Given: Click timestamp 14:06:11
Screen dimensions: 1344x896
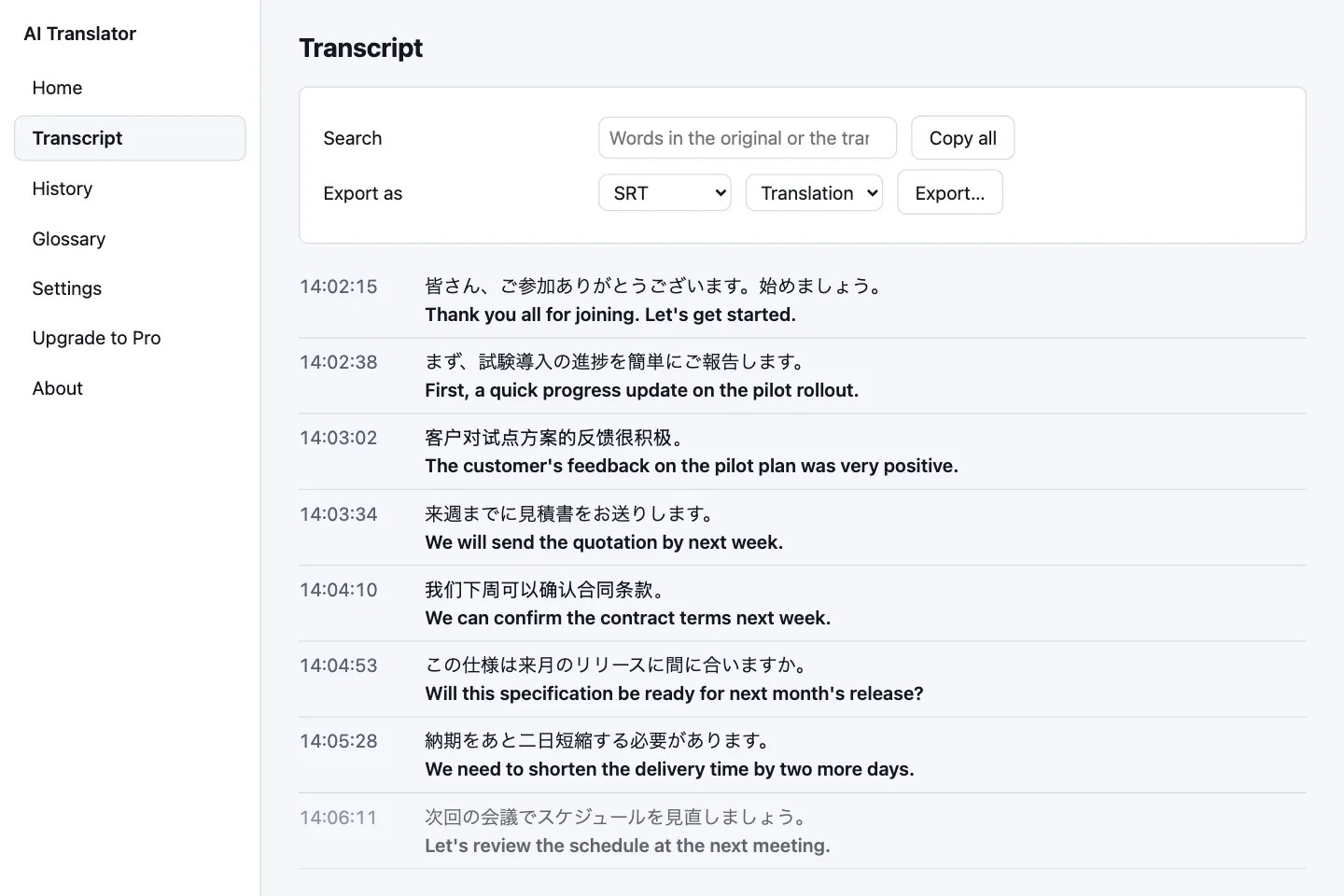Looking at the screenshot, I should click(x=339, y=818).
